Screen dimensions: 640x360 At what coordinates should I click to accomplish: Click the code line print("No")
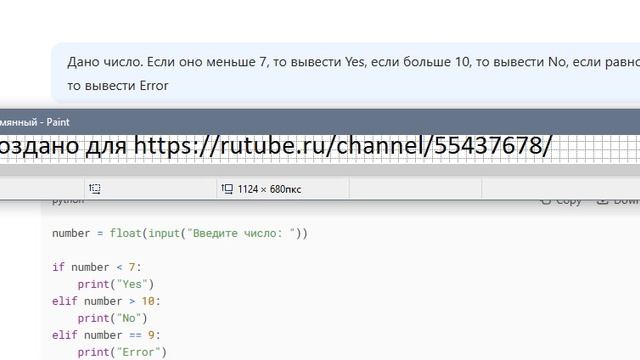[x=112, y=318]
